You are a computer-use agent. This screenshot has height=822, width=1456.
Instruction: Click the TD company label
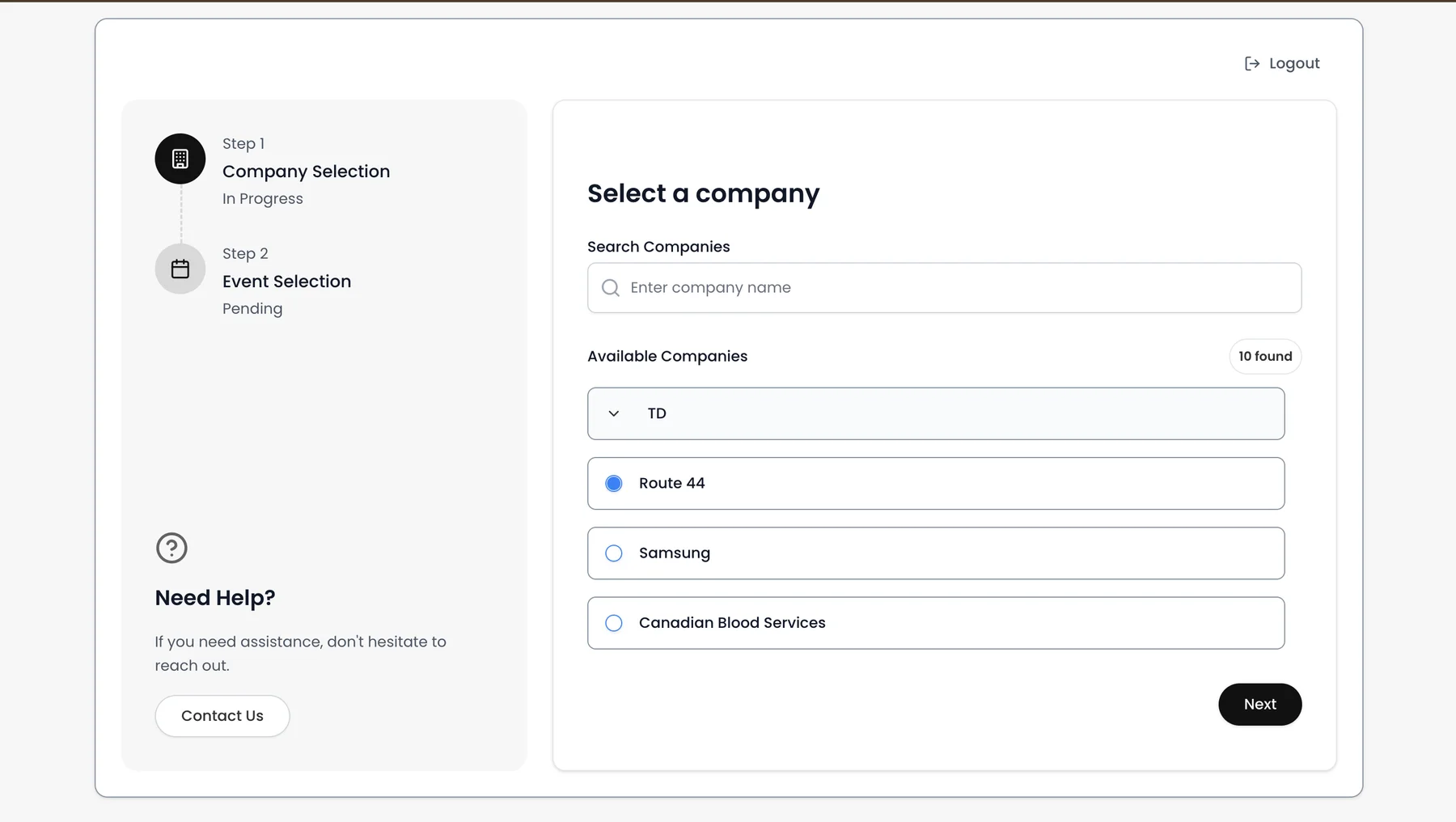[657, 413]
